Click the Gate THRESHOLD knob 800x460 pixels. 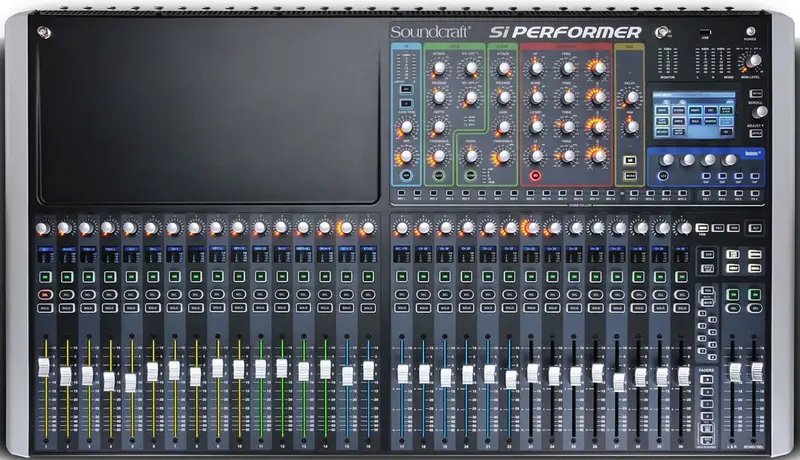439,156
